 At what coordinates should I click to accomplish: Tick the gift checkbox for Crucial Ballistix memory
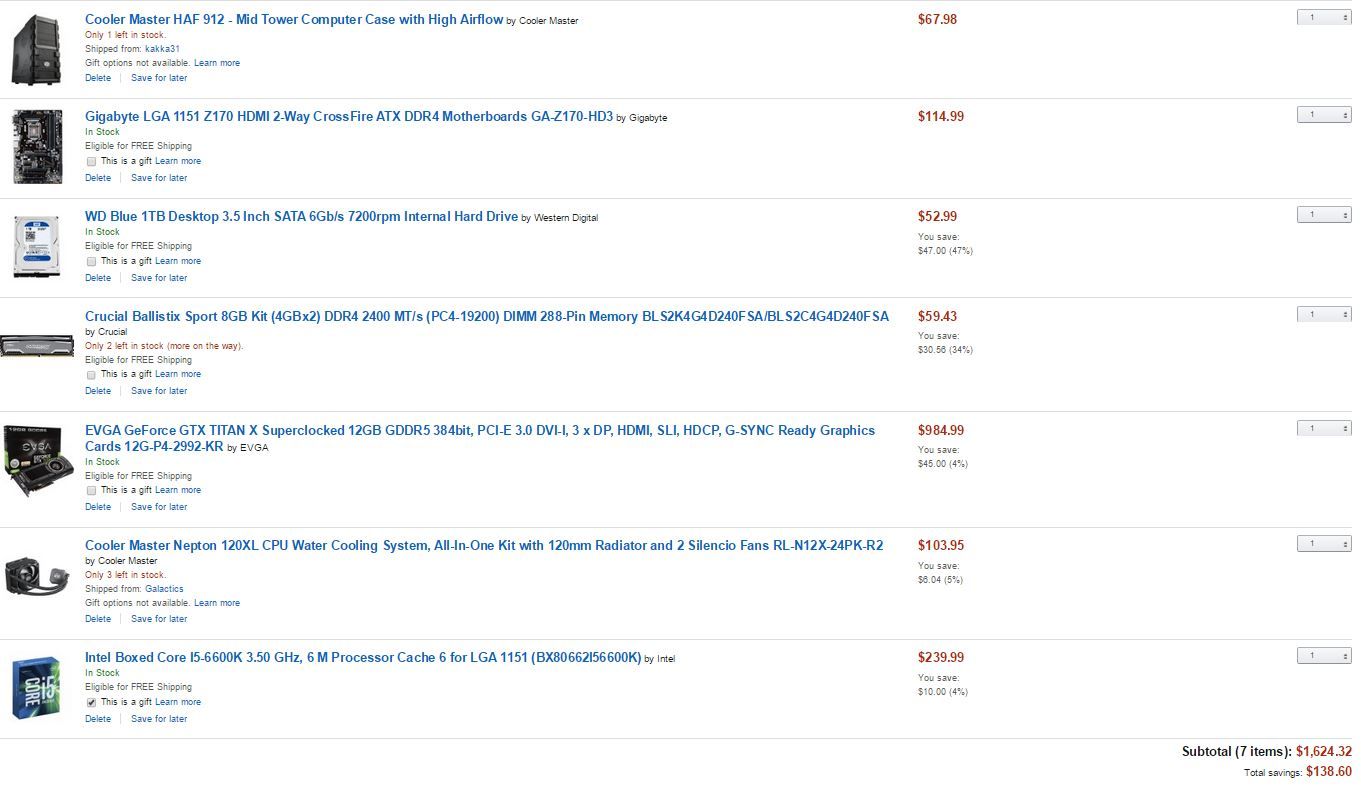pos(91,374)
